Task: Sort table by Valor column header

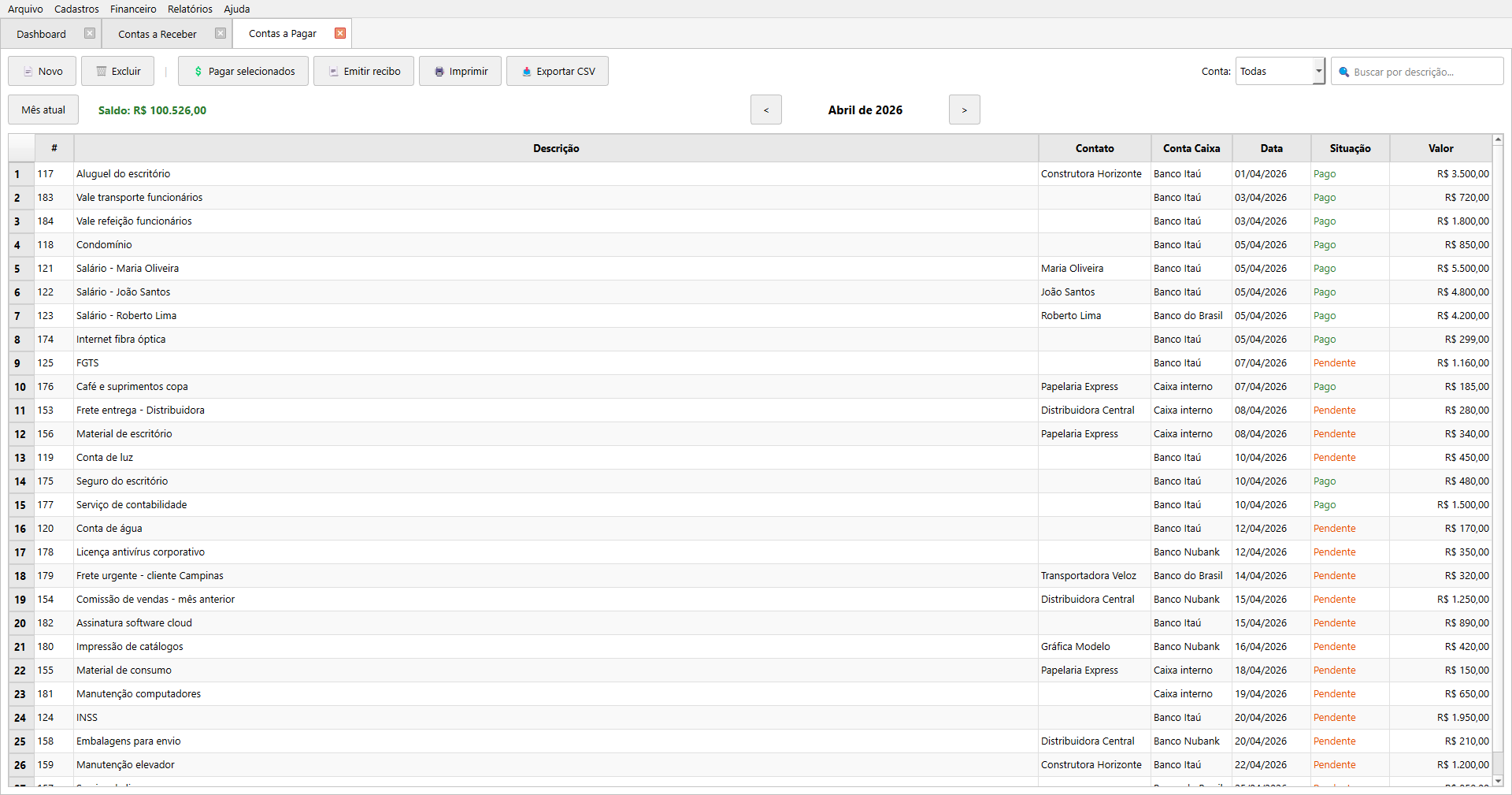Action: (1440, 148)
